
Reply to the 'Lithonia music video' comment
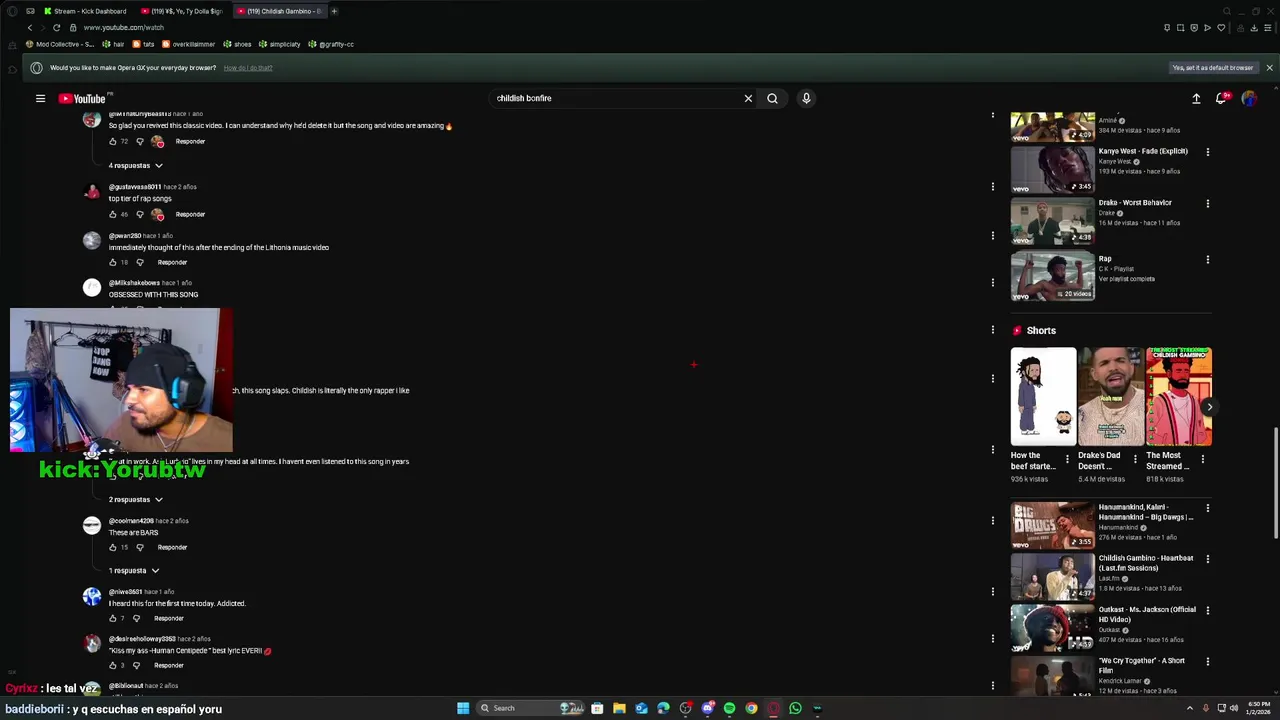172,262
